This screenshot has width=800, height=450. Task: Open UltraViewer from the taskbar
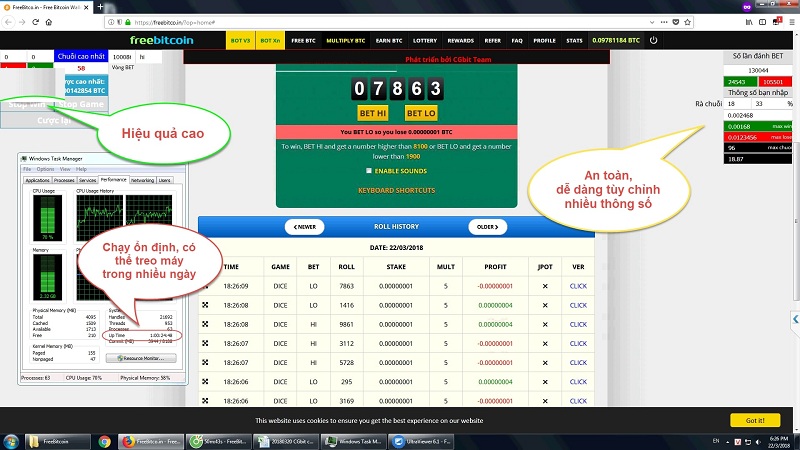422,441
